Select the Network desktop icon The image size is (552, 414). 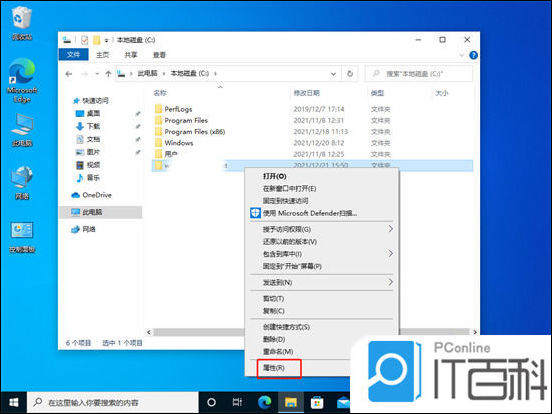pyautogui.click(x=22, y=182)
